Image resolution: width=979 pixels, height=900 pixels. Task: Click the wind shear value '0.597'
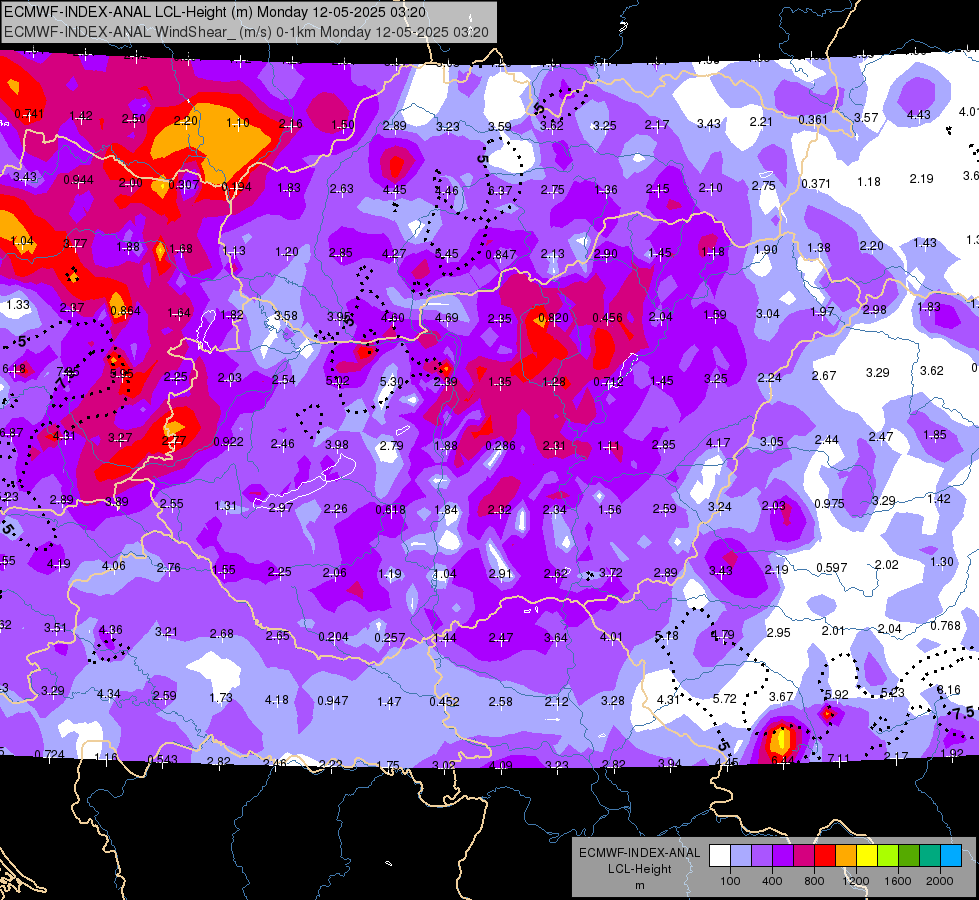832,568
